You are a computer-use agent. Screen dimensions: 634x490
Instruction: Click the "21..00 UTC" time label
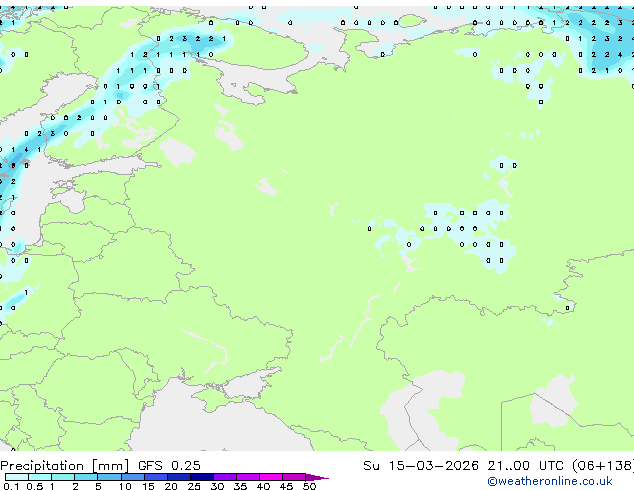point(525,466)
